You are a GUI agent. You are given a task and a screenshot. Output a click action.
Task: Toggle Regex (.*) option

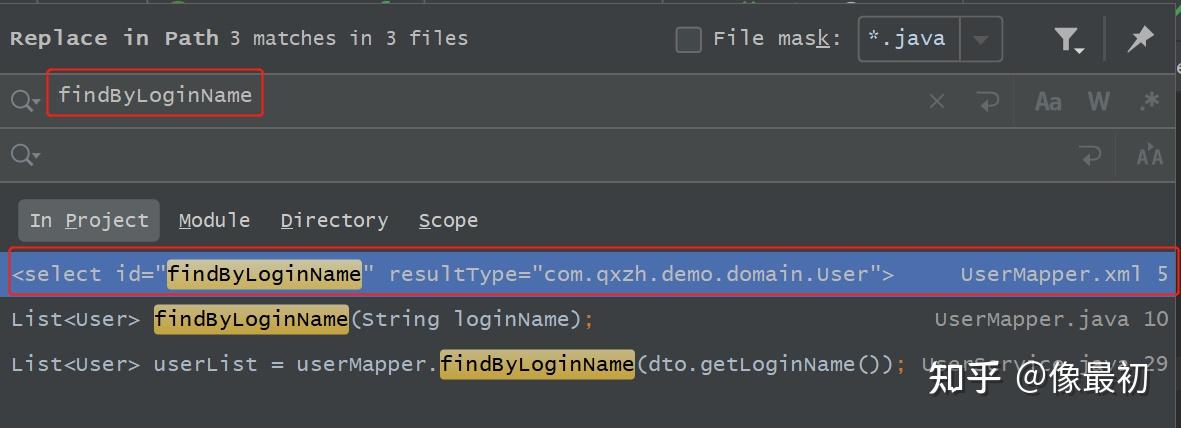[1149, 101]
